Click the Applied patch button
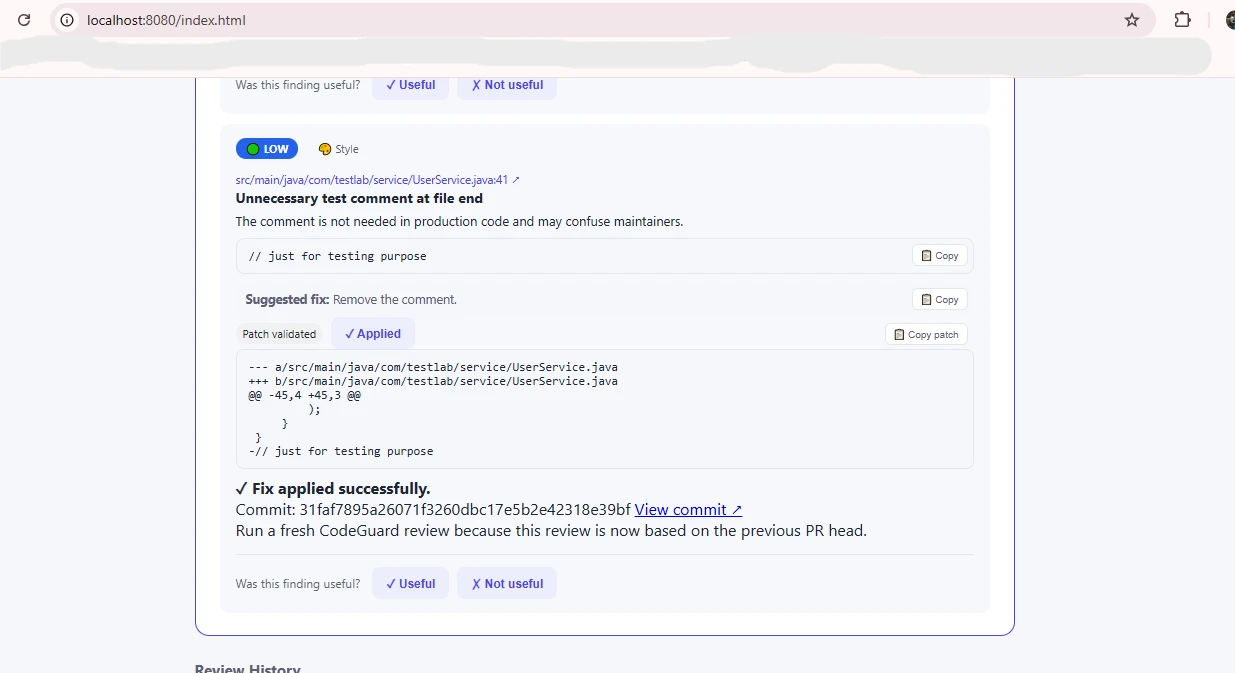The width and height of the screenshot is (1235, 673). [373, 334]
